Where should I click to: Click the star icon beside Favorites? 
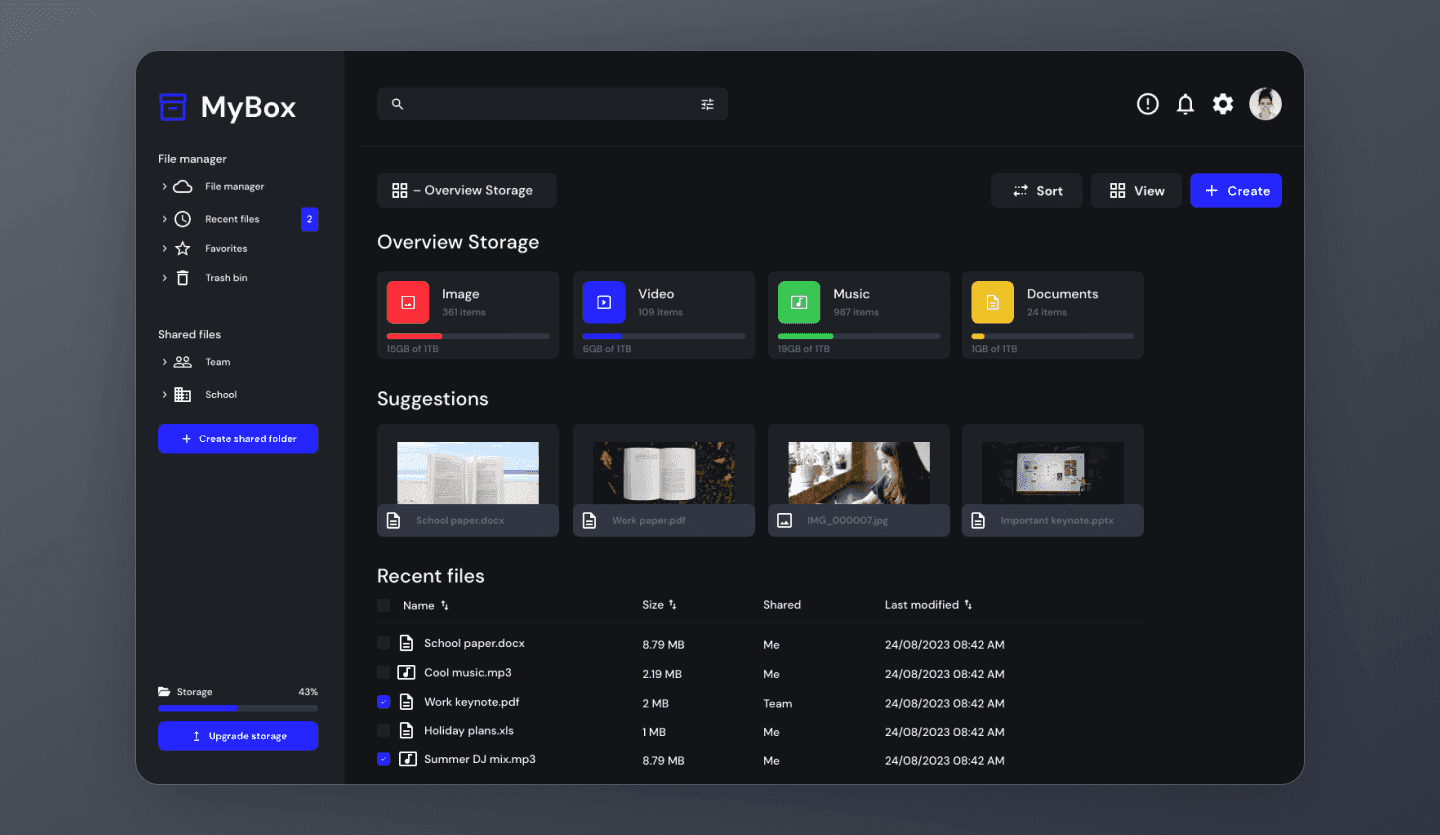183,248
